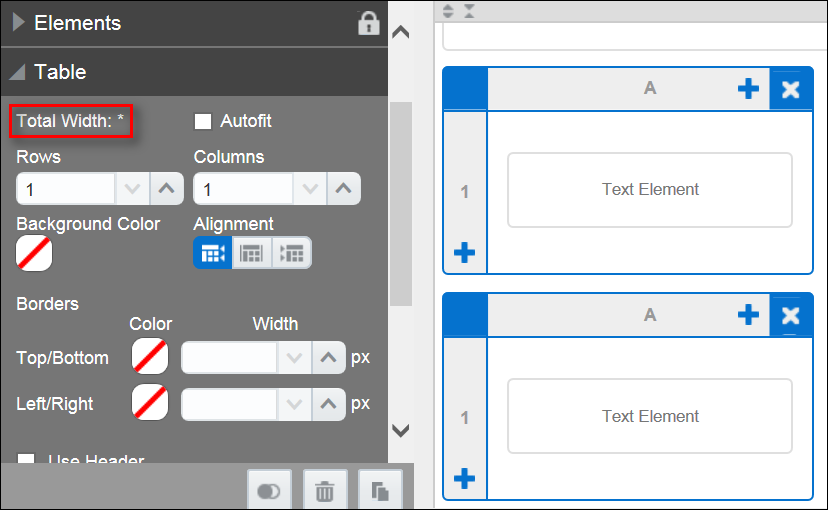Click the toggle switch in bottom toolbar
Screen dimensions: 828x510
(x=269, y=491)
